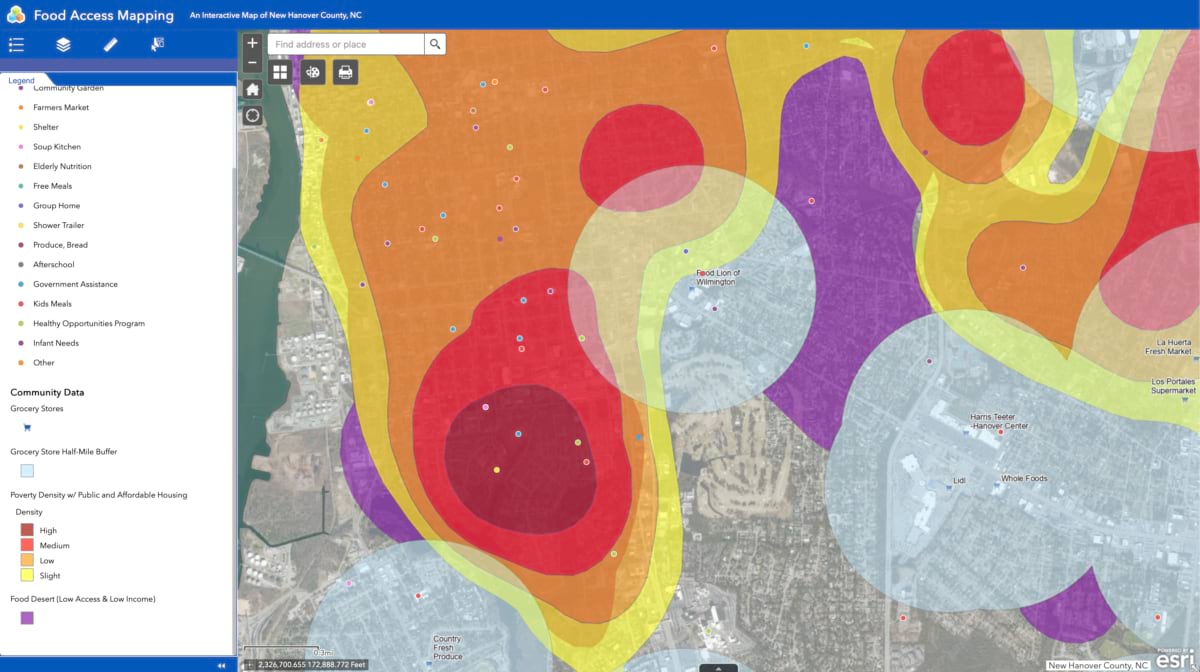This screenshot has height=672, width=1200.
Task: Click the Farmers Market legend entry
Action: coord(61,107)
